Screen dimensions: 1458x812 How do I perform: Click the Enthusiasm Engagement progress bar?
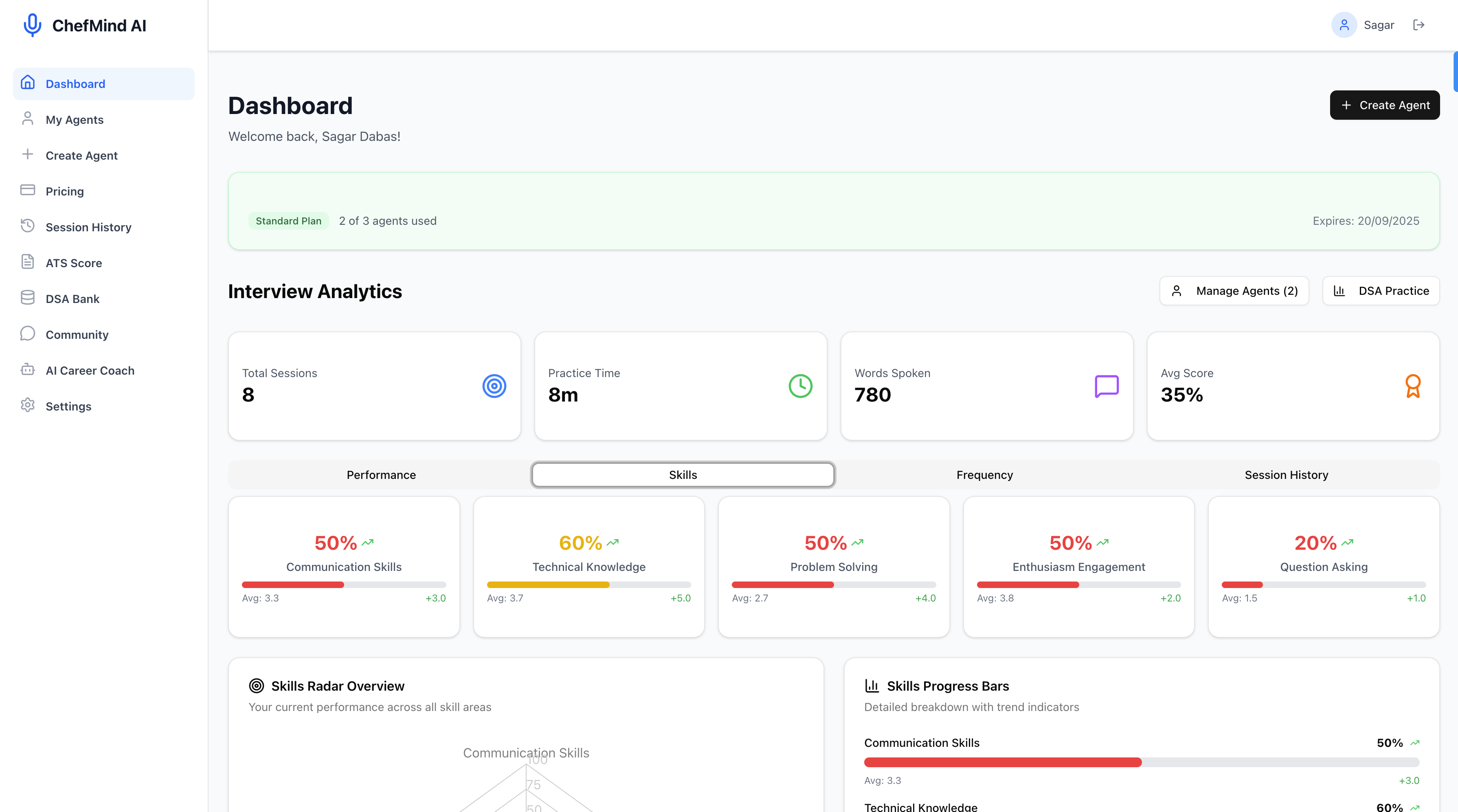point(1079,584)
